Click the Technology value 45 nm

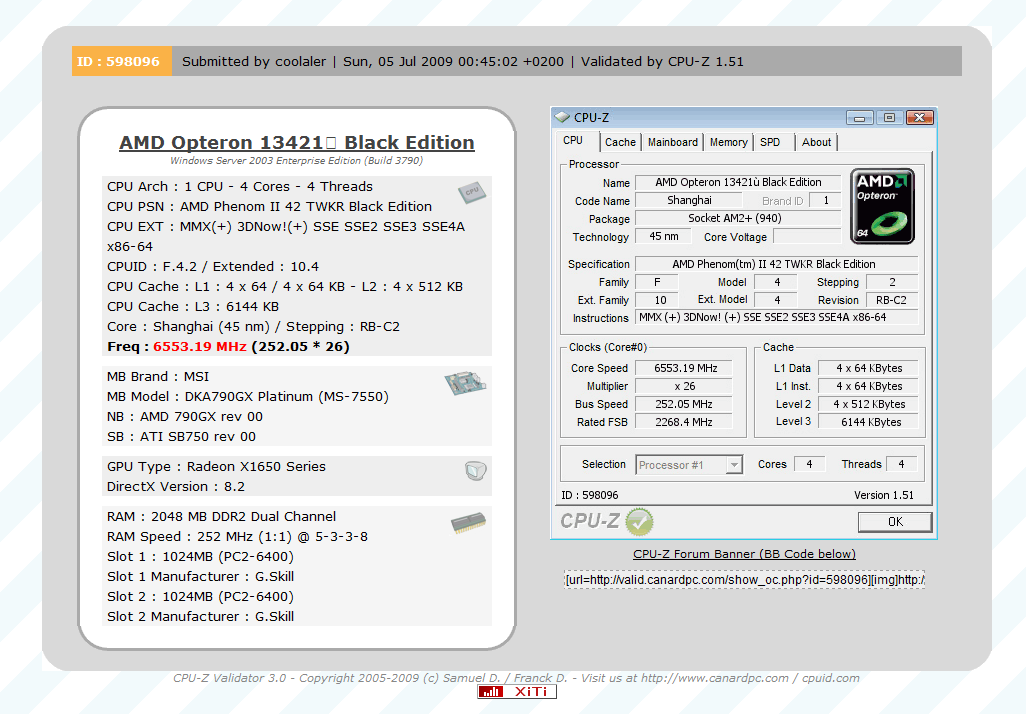tap(663, 236)
